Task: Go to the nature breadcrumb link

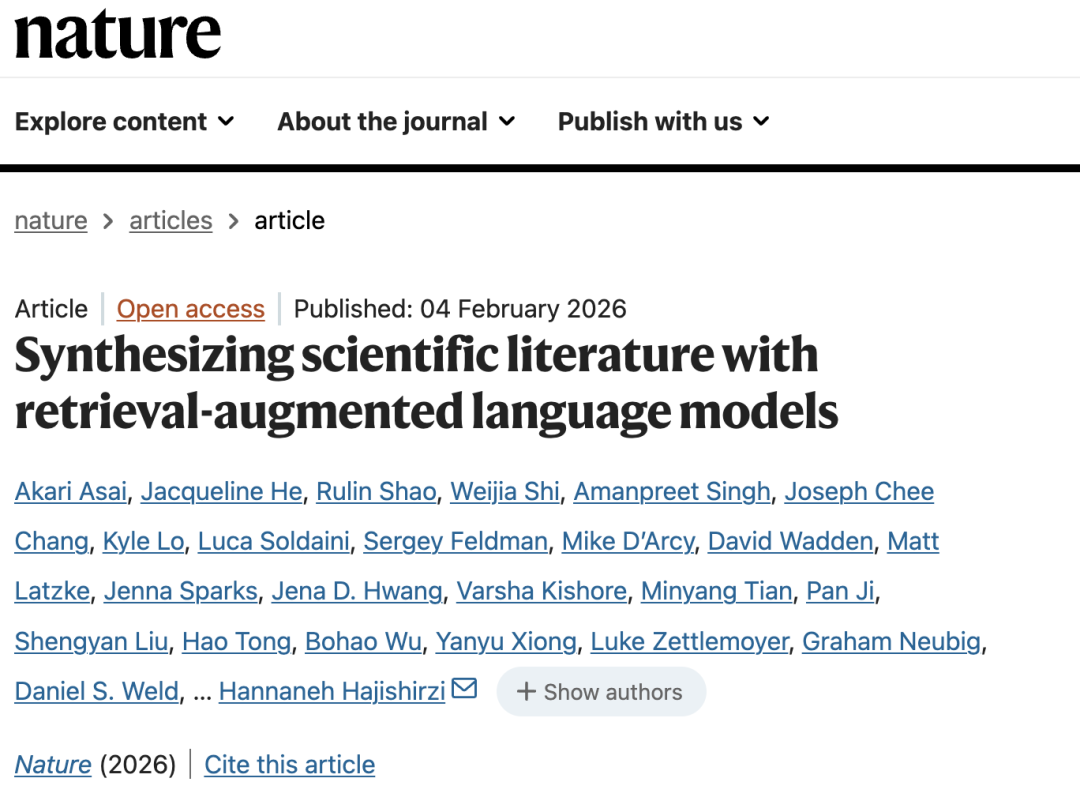Action: coord(51,221)
